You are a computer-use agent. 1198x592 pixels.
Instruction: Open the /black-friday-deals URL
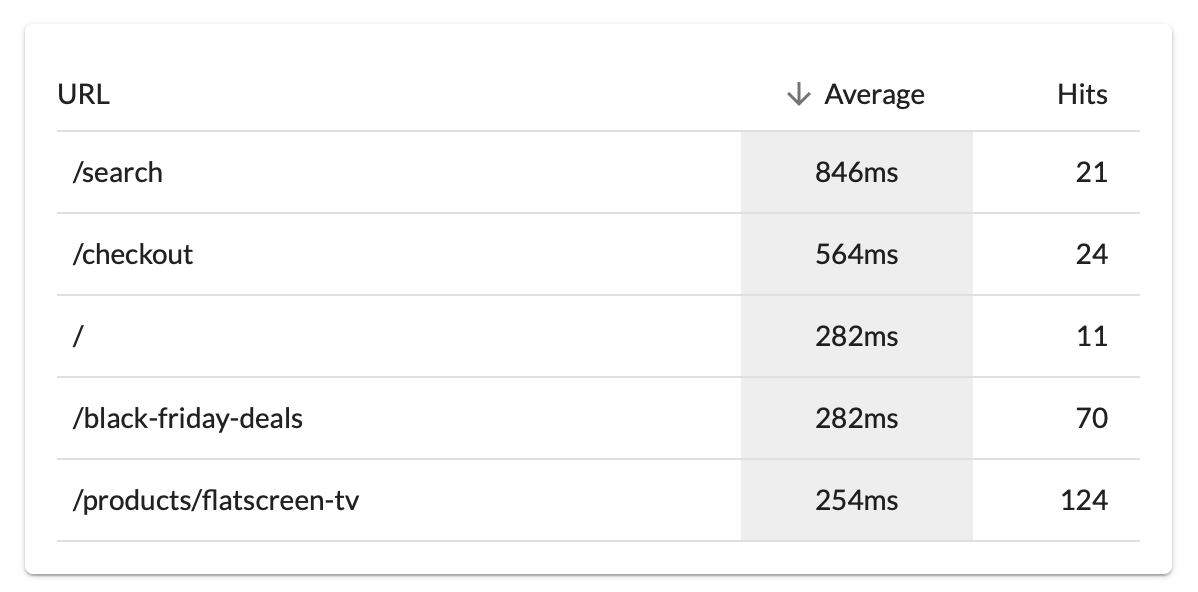(188, 418)
